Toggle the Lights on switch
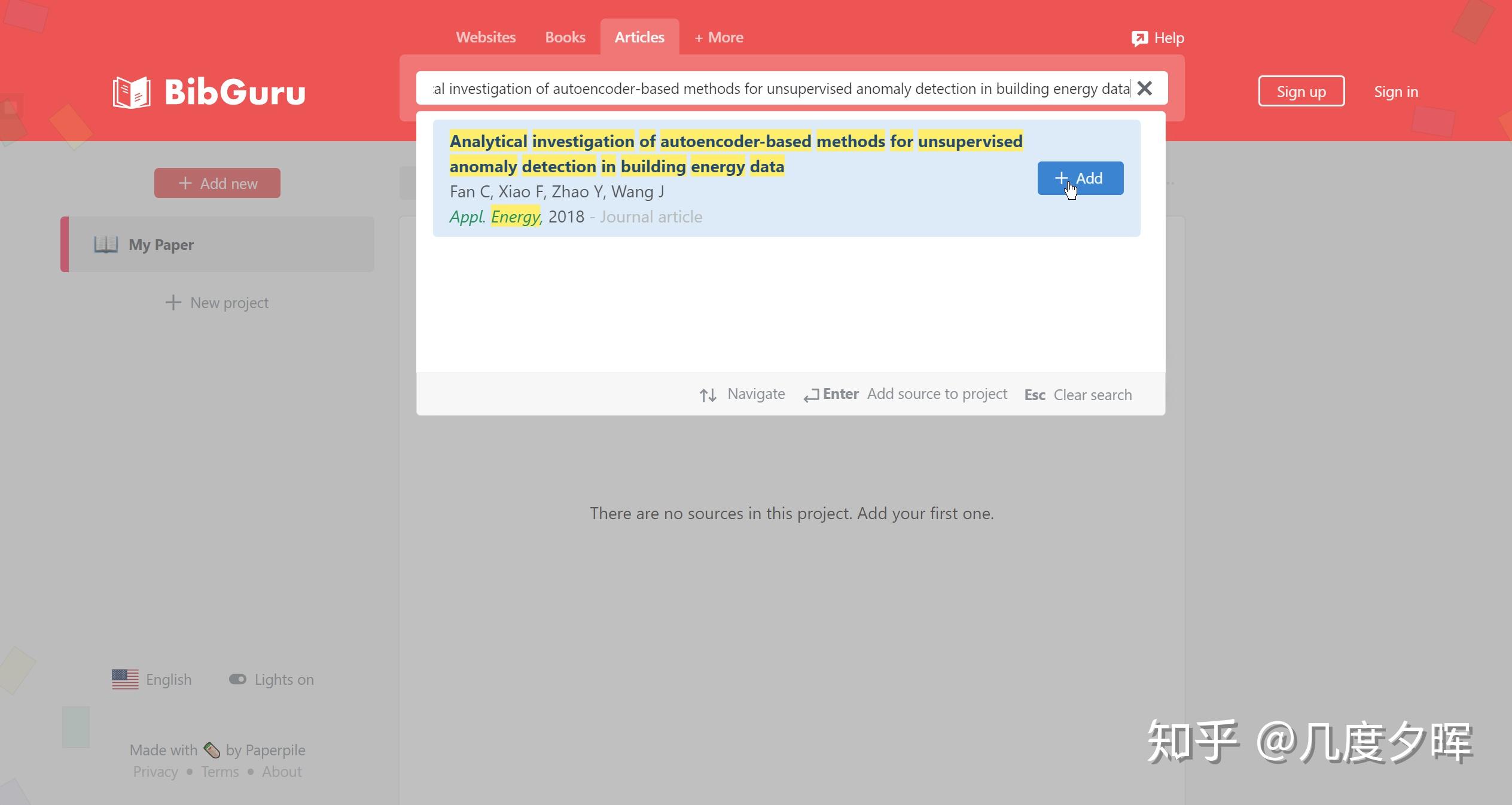 tap(237, 679)
